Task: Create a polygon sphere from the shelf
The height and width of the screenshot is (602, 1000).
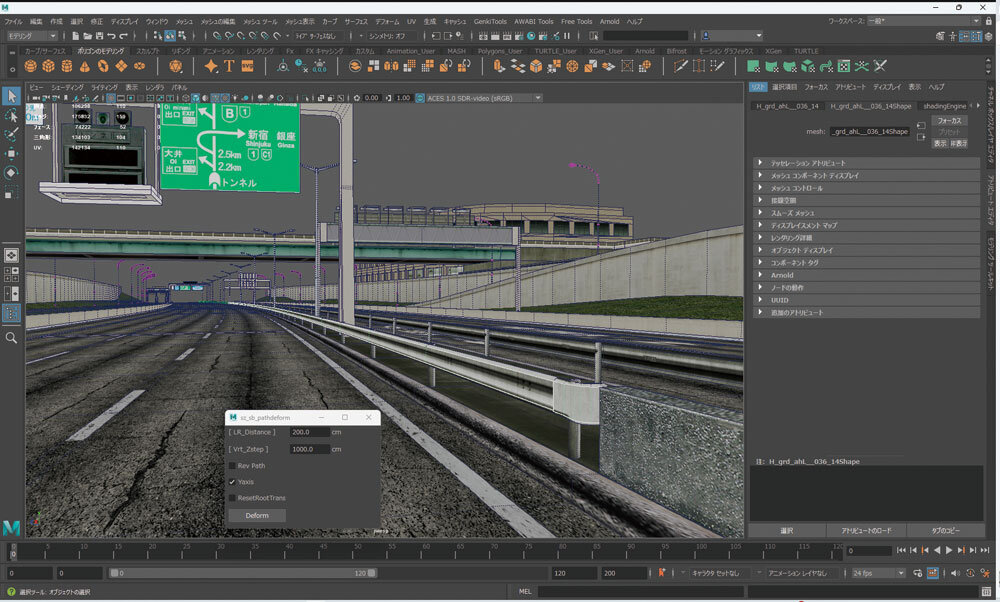Action: tap(30, 66)
